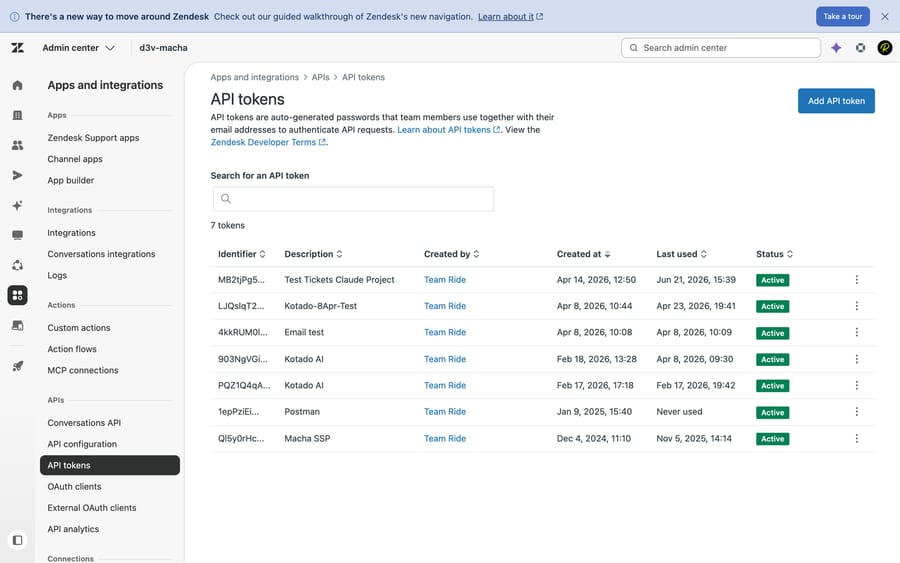The width and height of the screenshot is (900, 563).
Task: Go to Integrations menu item
Action: click(71, 232)
